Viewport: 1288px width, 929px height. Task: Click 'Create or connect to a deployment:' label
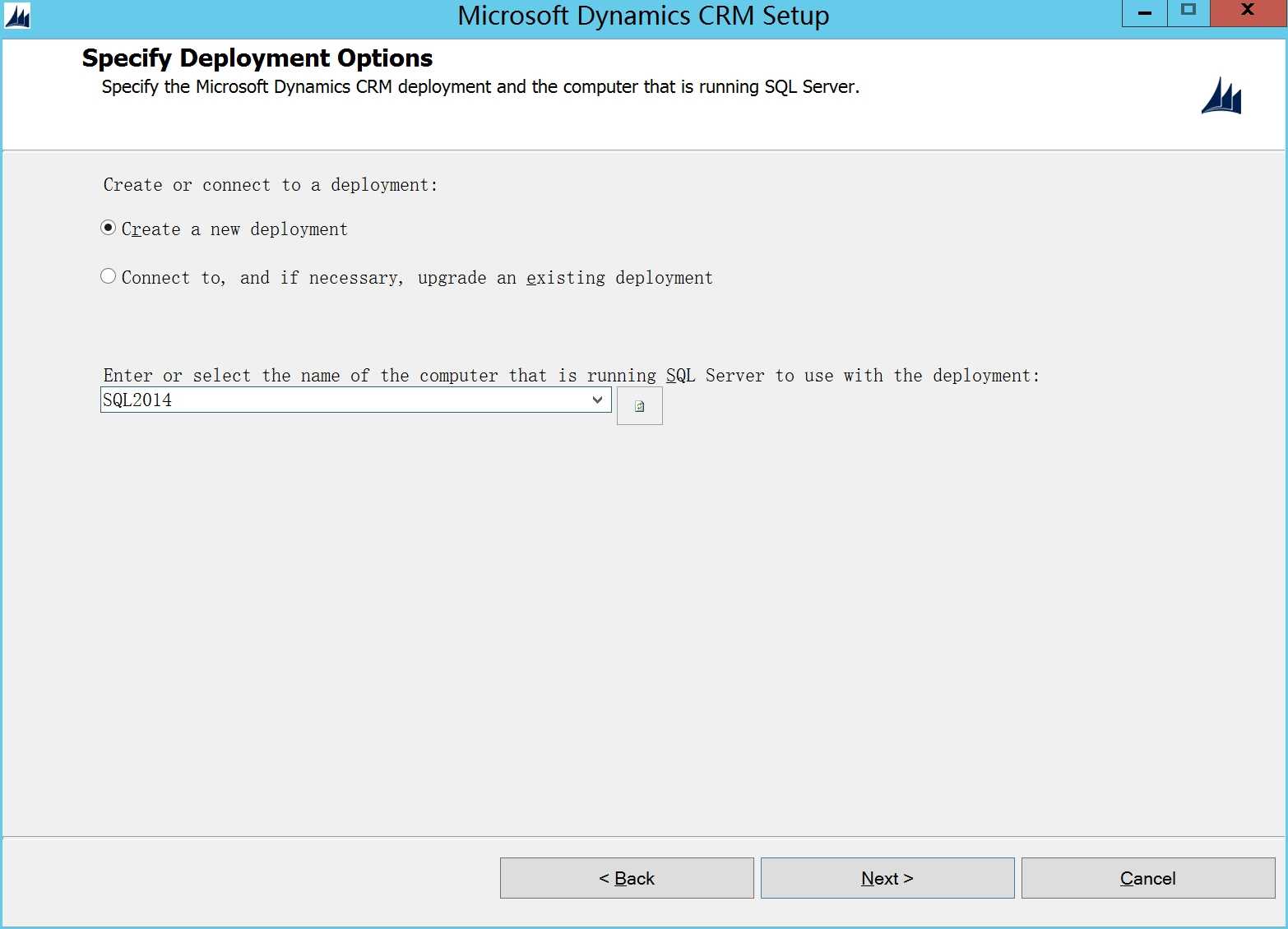[x=271, y=185]
